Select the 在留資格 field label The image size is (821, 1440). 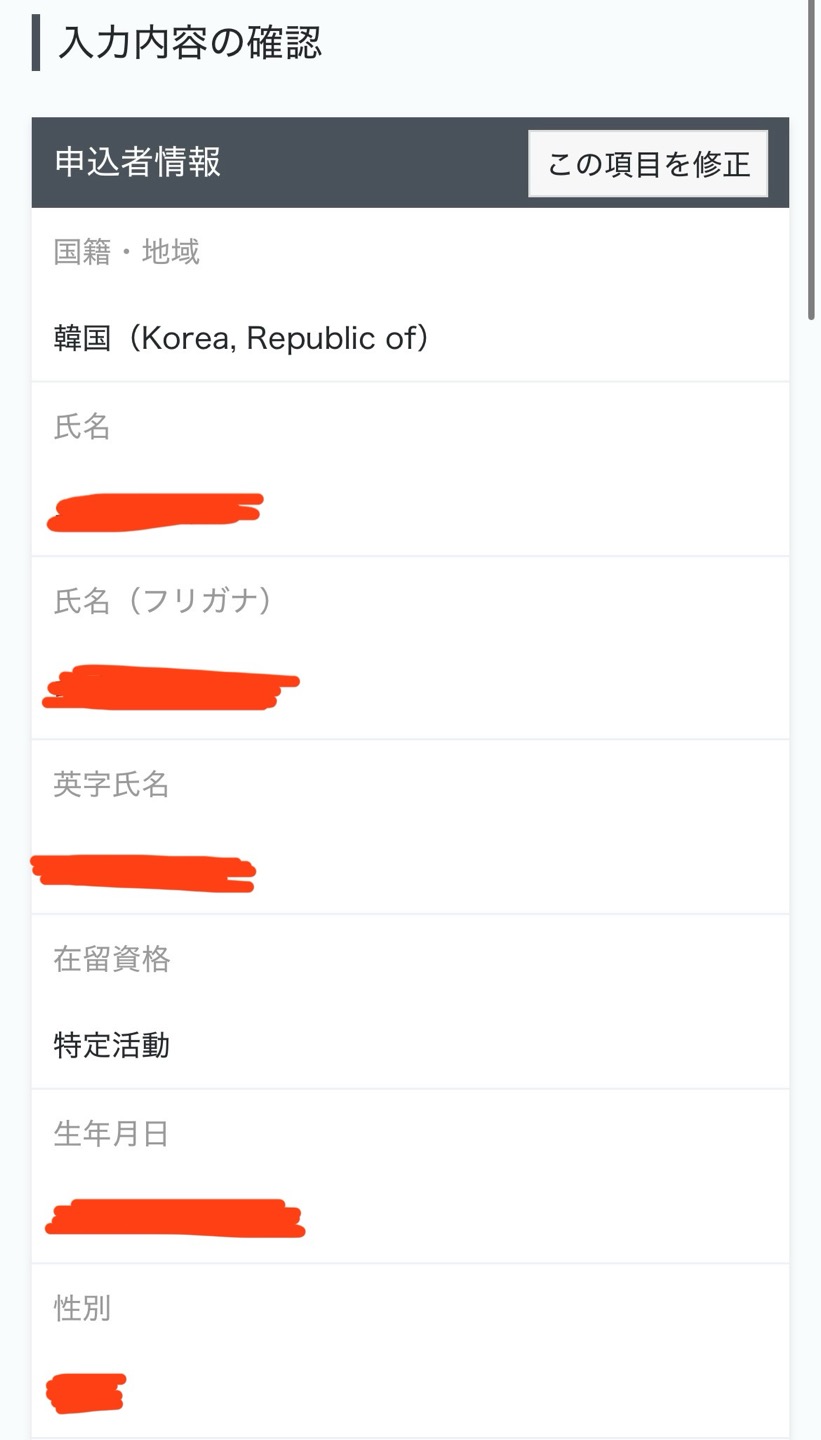[x=112, y=960]
